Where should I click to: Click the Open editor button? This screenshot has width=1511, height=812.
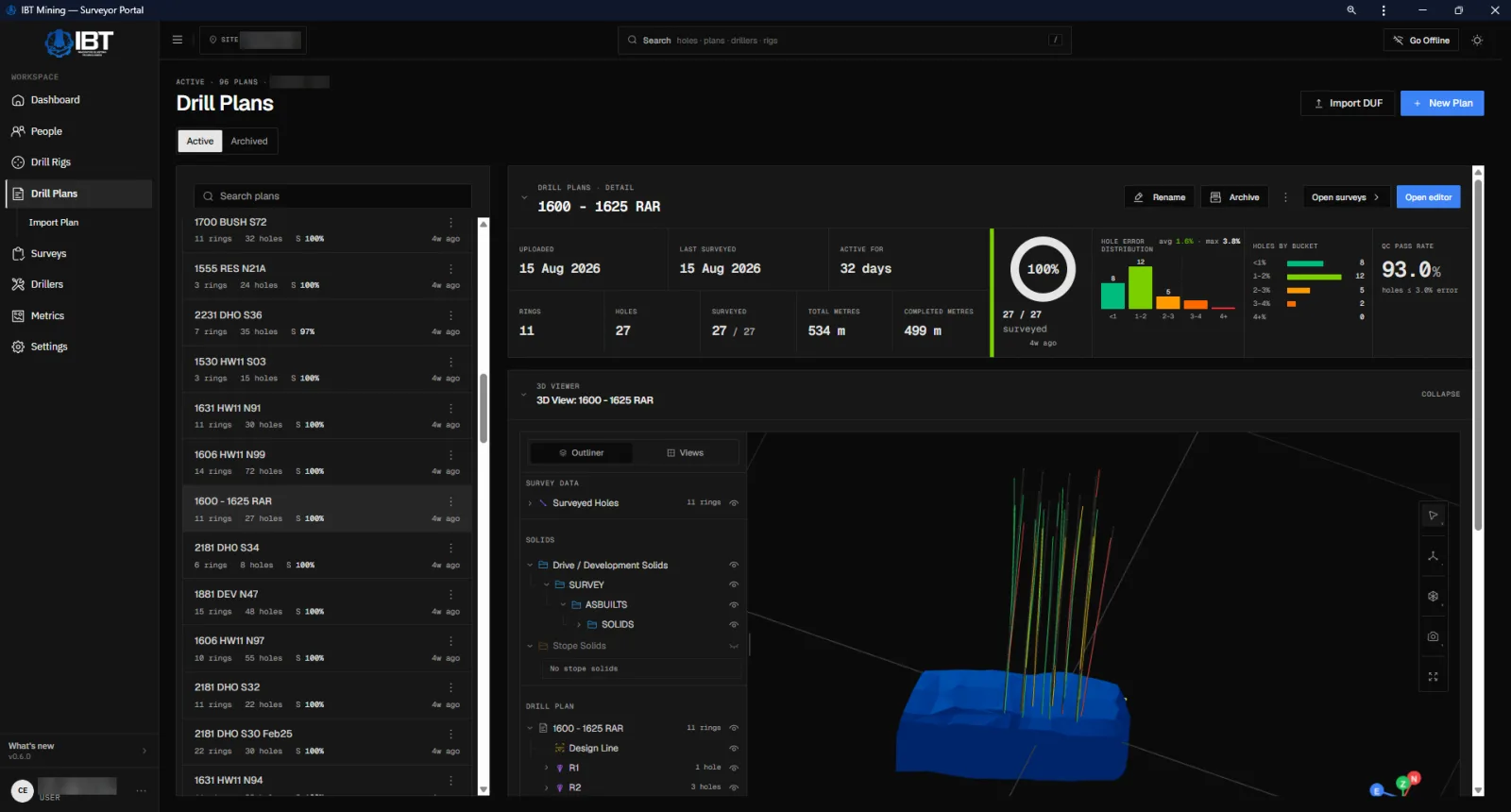1428,197
